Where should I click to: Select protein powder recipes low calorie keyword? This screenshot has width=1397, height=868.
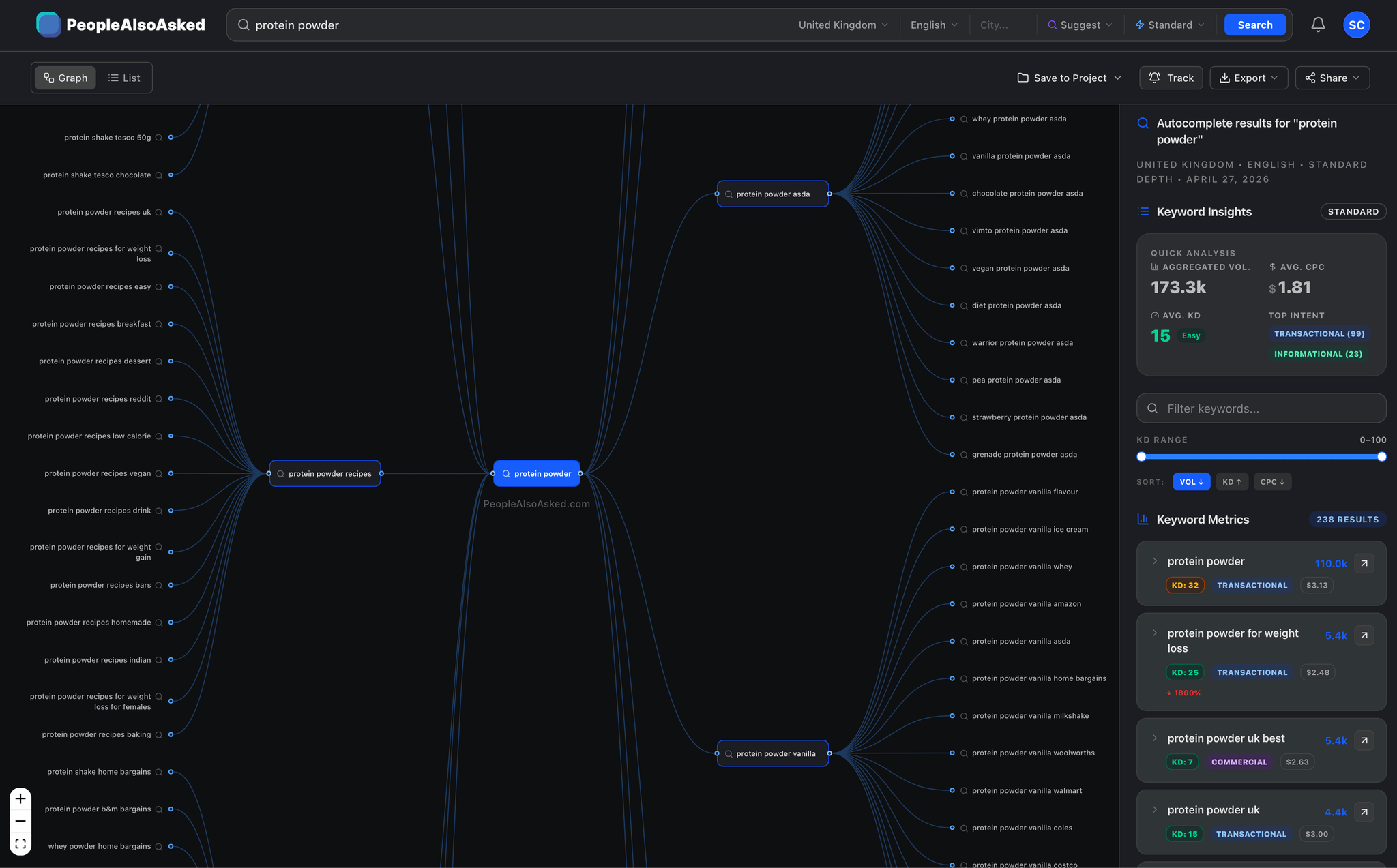point(89,436)
